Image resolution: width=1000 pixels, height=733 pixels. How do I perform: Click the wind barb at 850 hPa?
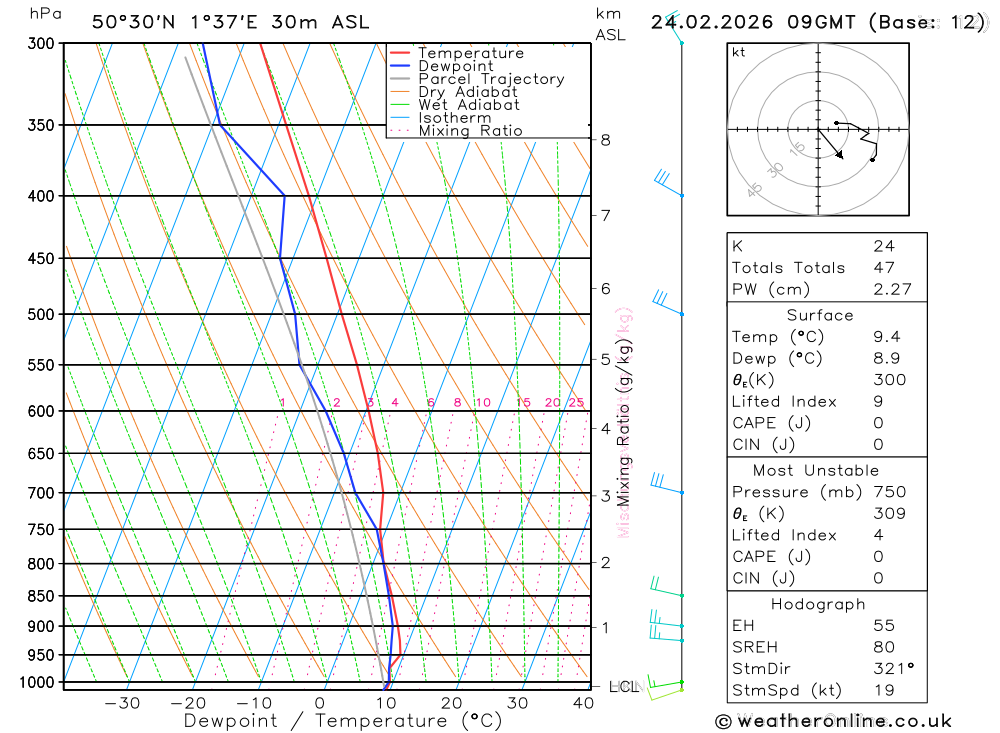(667, 587)
